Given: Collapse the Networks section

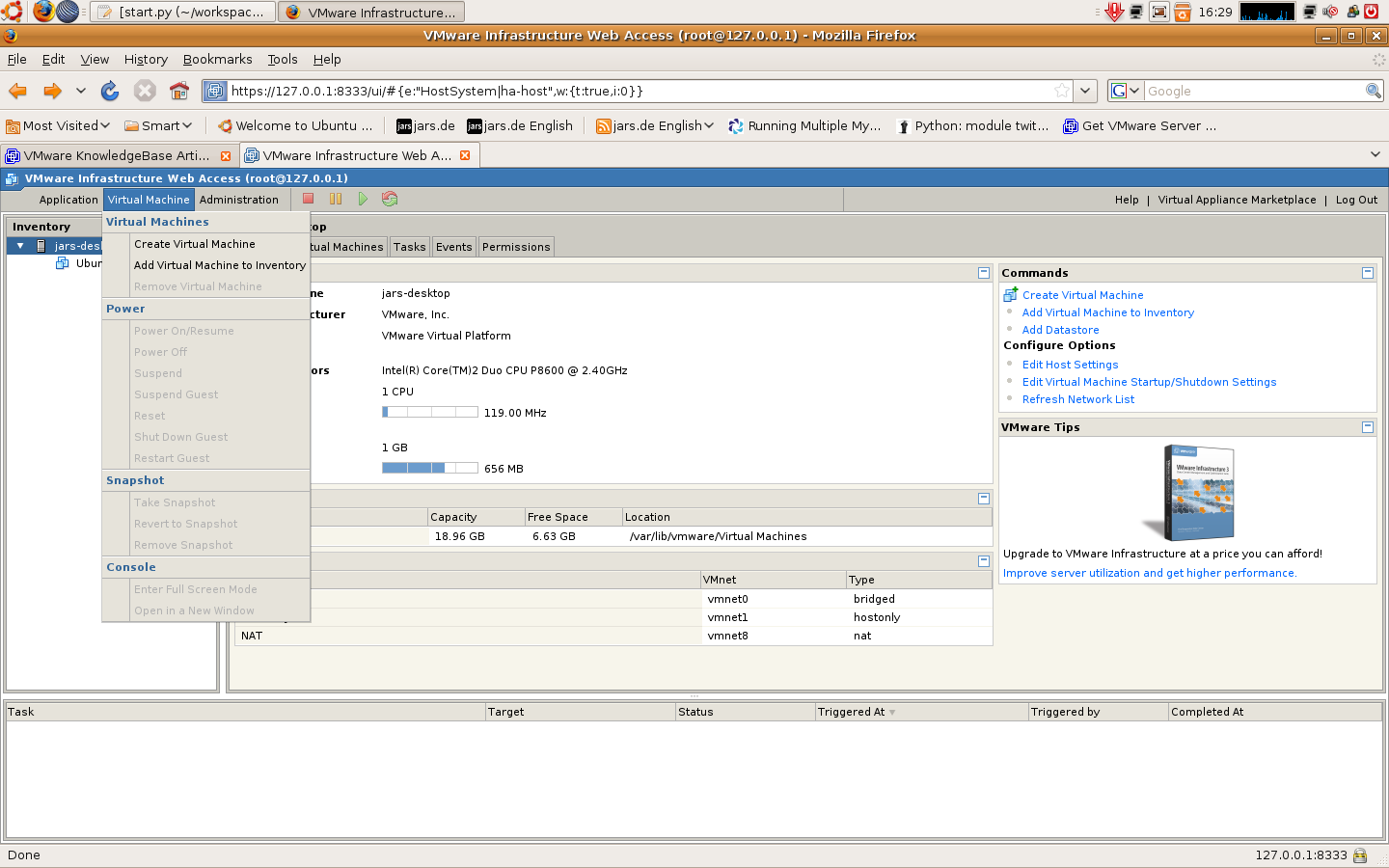Looking at the screenshot, I should pyautogui.click(x=984, y=561).
